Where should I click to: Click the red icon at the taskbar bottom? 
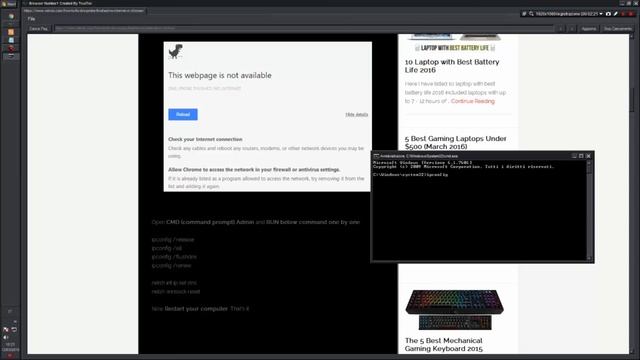(x=10, y=356)
